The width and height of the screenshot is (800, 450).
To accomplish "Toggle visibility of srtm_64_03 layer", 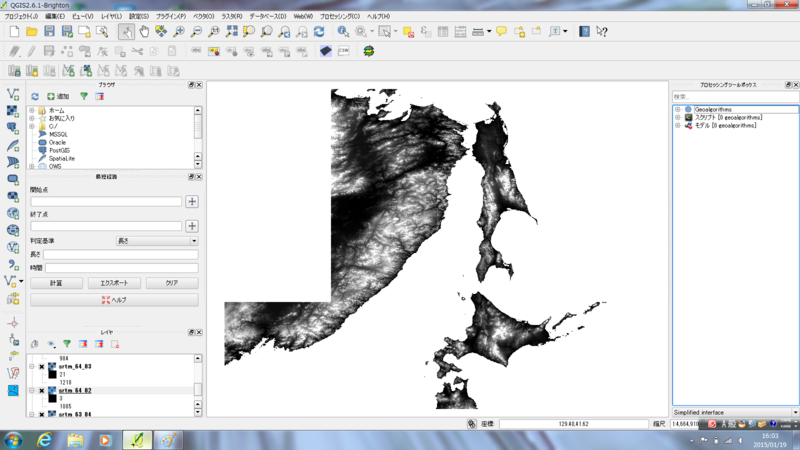I will (x=42, y=367).
